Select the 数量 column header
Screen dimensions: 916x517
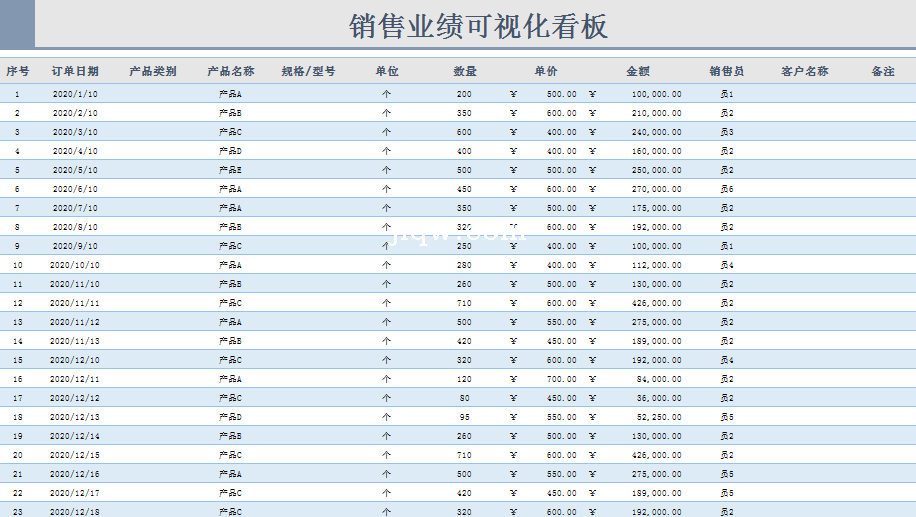coord(465,71)
